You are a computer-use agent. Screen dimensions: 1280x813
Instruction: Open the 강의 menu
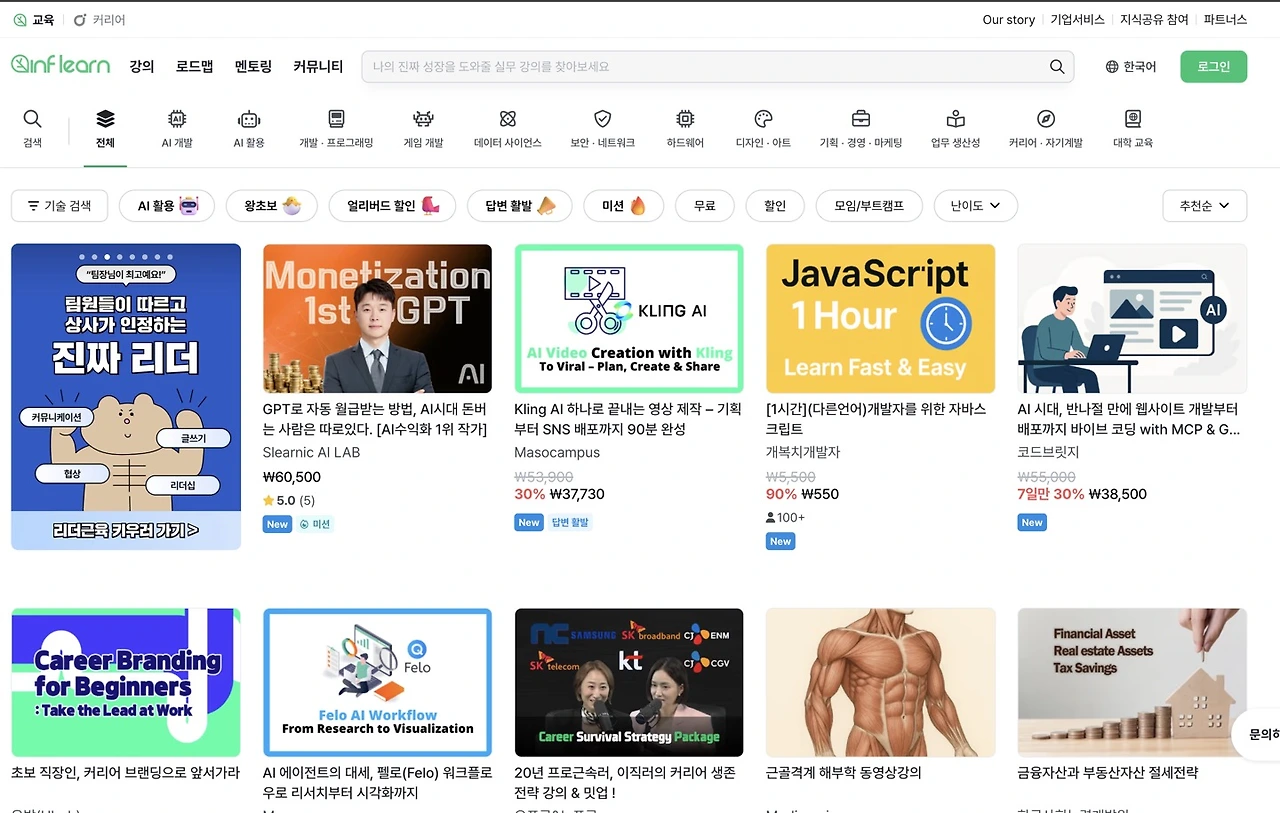tap(142, 67)
